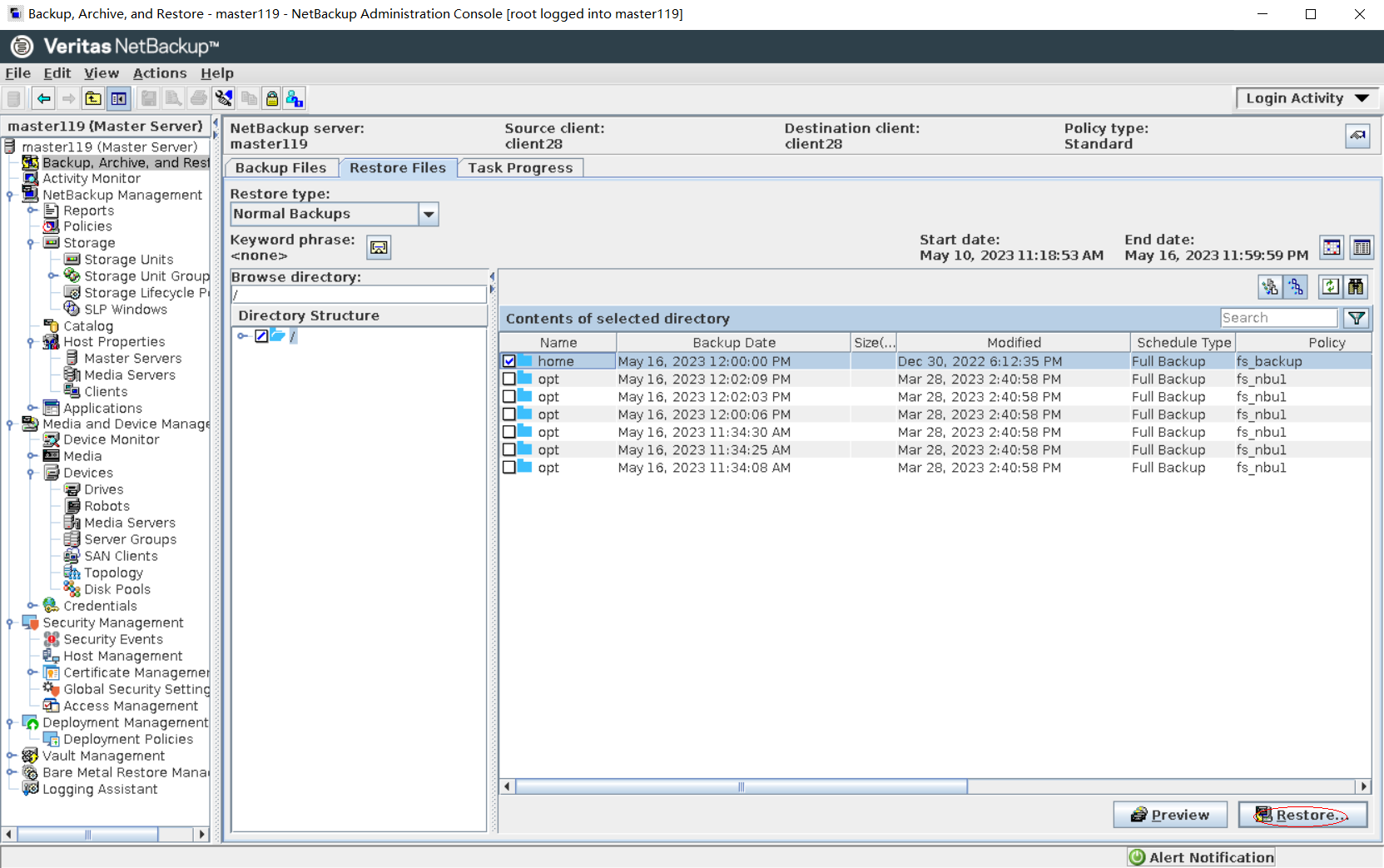Toggle the root directory checkbox in tree

pyautogui.click(x=261, y=336)
